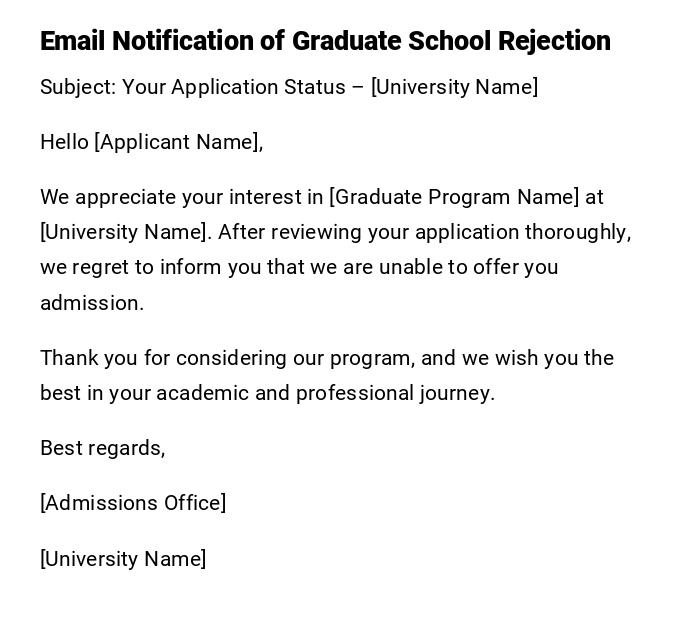Click the 'Best regards,' closing line
Image resolution: width=700 pixels, height=621 pixels.
[102, 448]
